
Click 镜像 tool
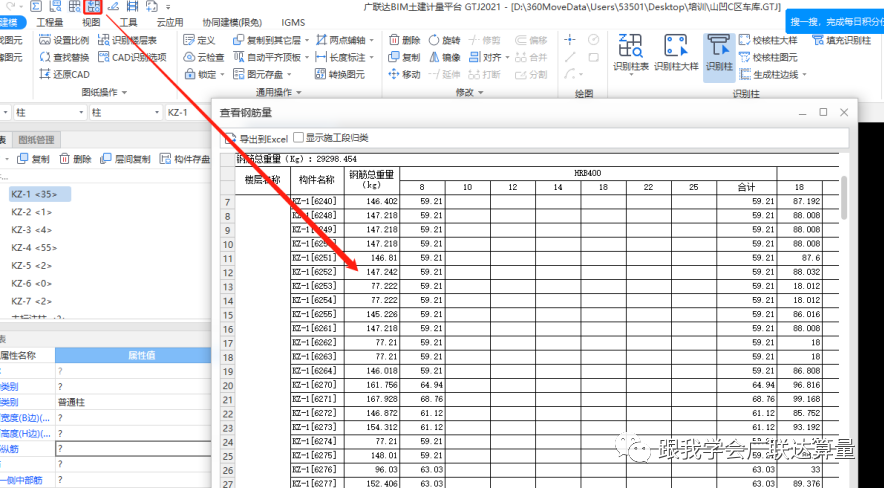coord(444,58)
